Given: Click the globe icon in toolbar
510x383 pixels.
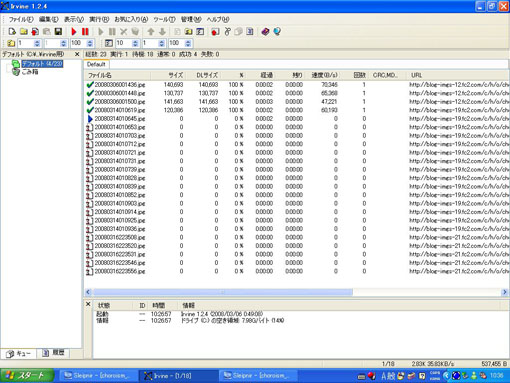Looking at the screenshot, I should point(277,32).
